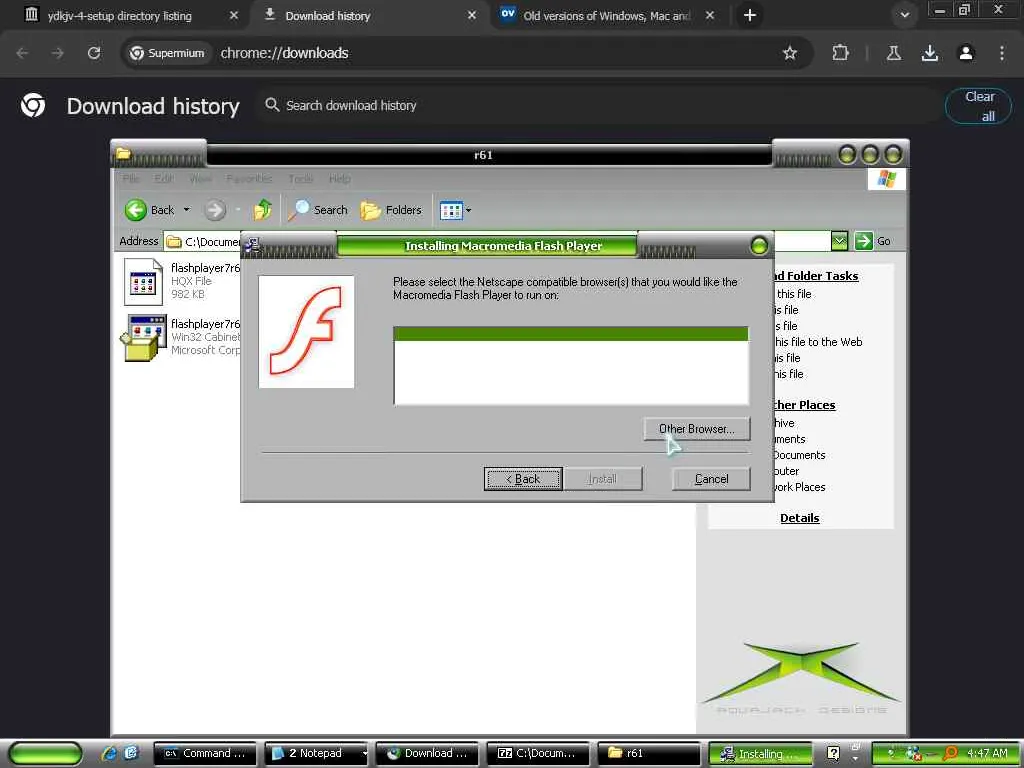Screen dimensions: 1024x768
Task: Switch to the 7-Zip C:\Docum... taskbar item
Action: click(538, 753)
